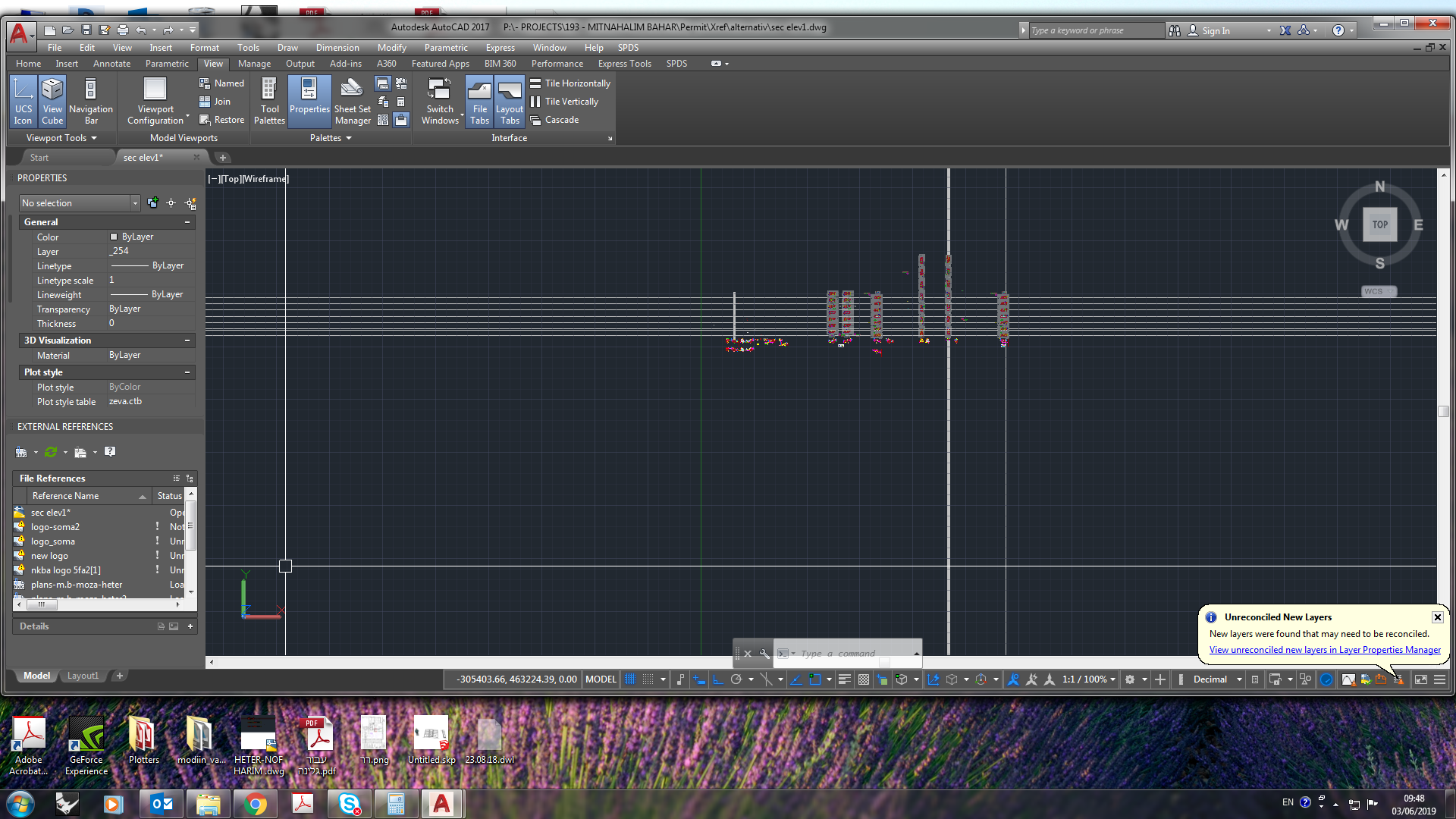
Task: Open link to unreconciled layers in Layer Manager
Action: 1324,650
